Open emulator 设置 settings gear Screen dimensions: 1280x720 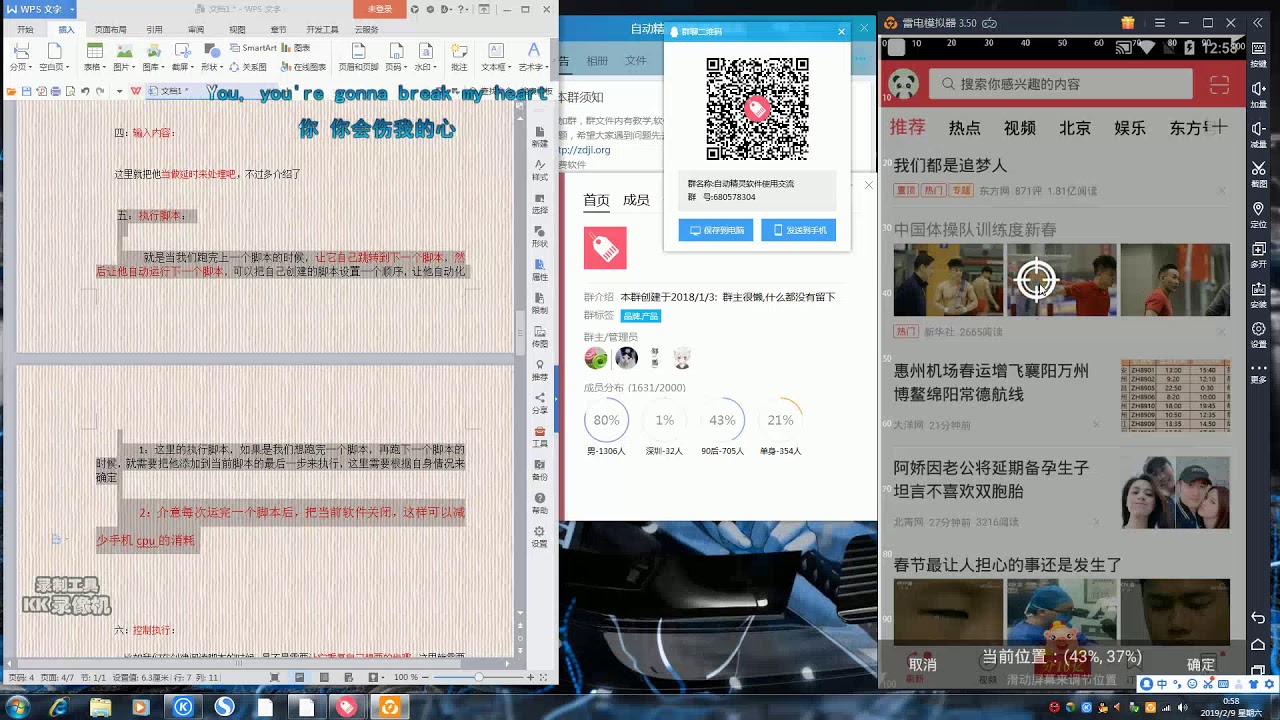coord(1259,334)
